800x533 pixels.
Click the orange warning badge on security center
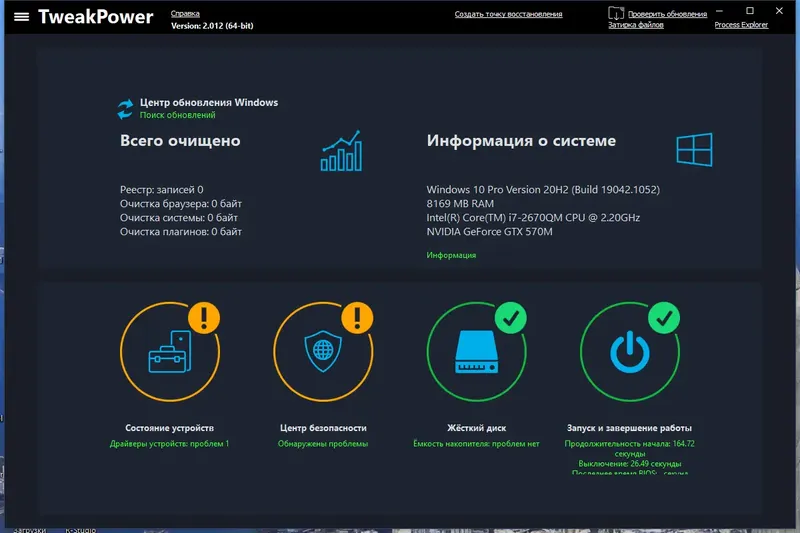(357, 318)
